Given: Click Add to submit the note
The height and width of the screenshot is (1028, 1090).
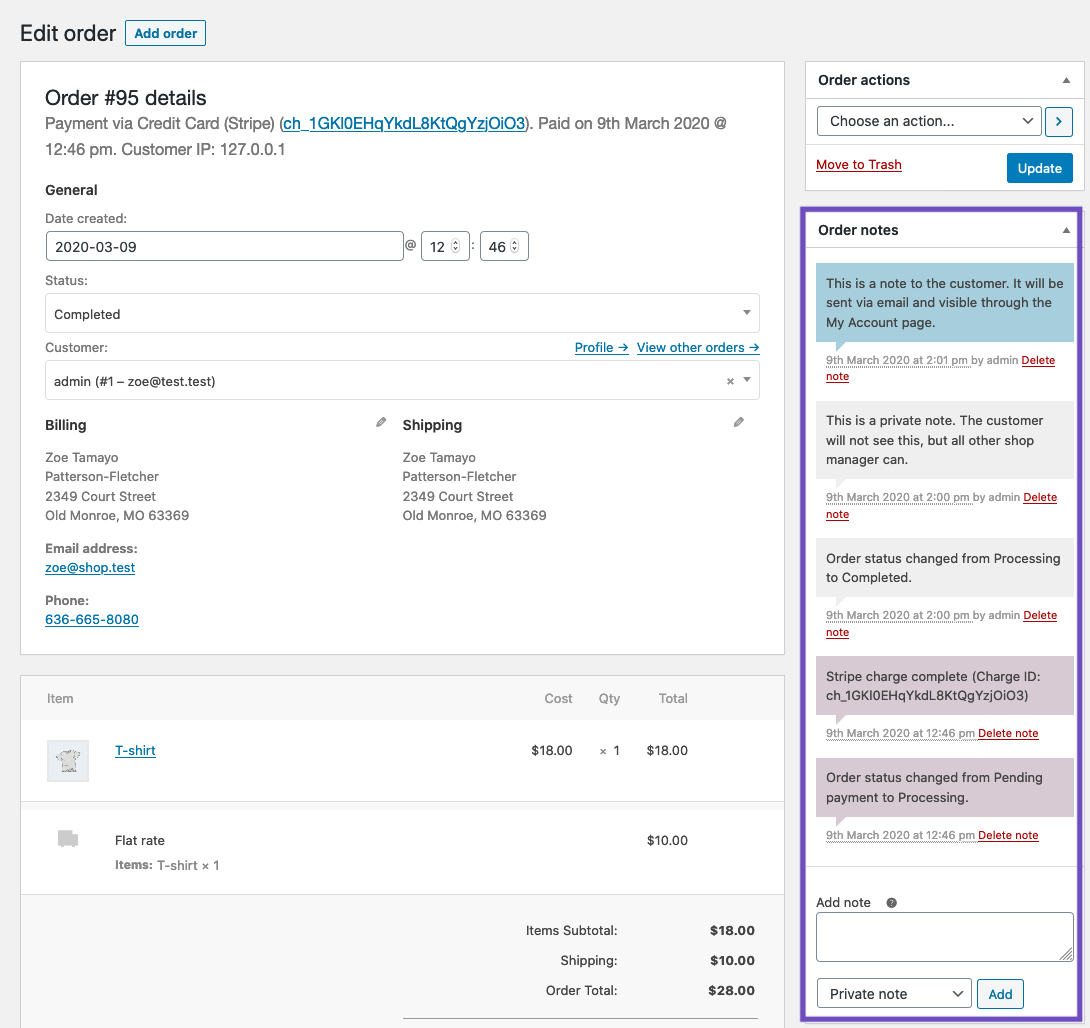Looking at the screenshot, I should point(1000,993).
